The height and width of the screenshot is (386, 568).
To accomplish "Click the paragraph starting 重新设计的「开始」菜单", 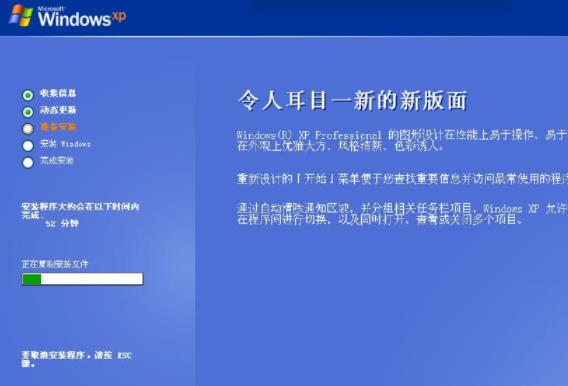I will pos(402,179).
